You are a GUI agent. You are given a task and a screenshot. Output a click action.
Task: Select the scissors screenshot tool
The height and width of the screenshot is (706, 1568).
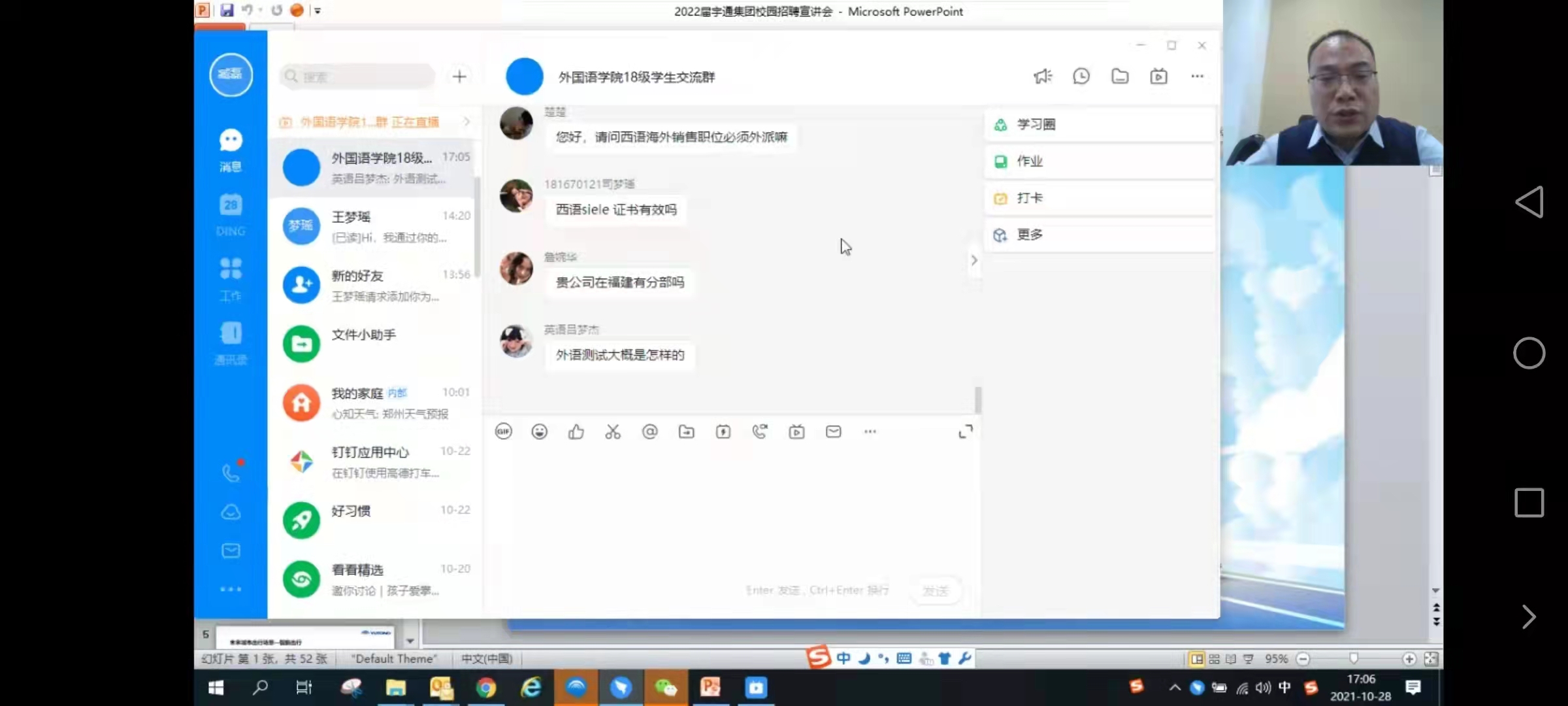[x=613, y=431]
